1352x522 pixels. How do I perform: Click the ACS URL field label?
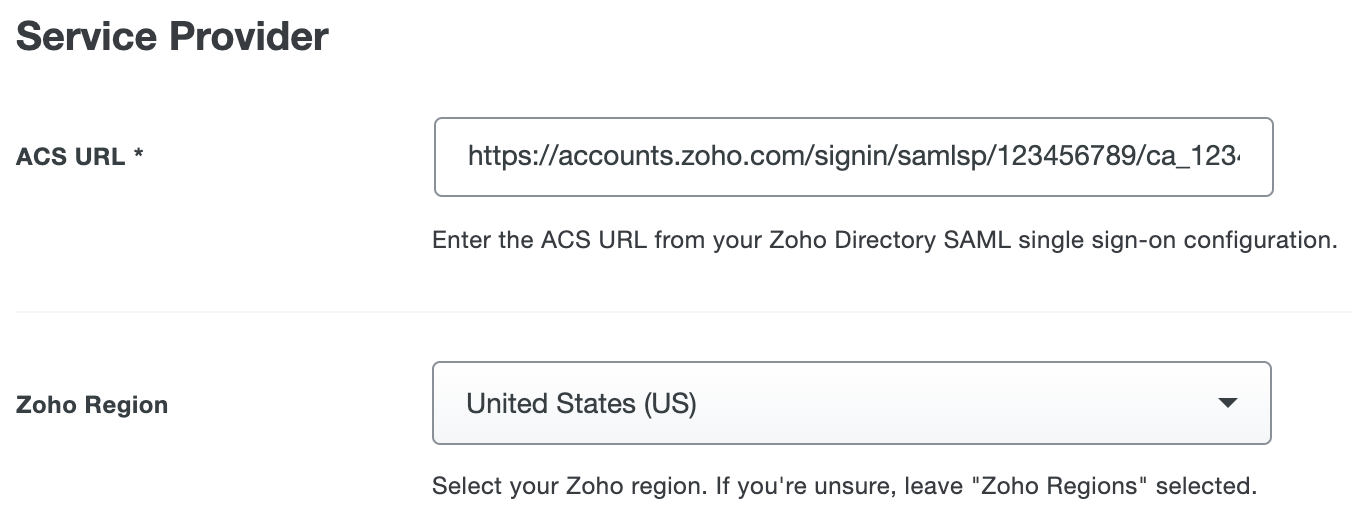[x=70, y=157]
